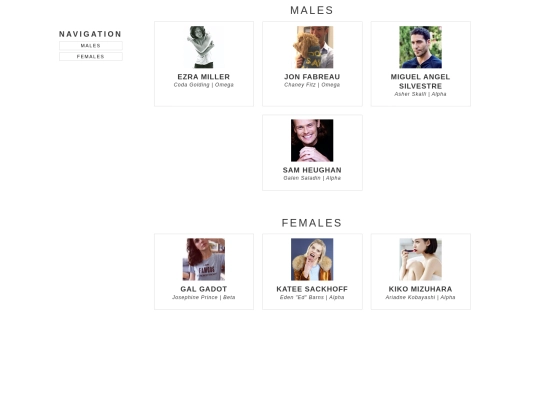Select the Katee Sackhoff name heading
Viewport: 540px width, 405px height.
pyautogui.click(x=312, y=289)
